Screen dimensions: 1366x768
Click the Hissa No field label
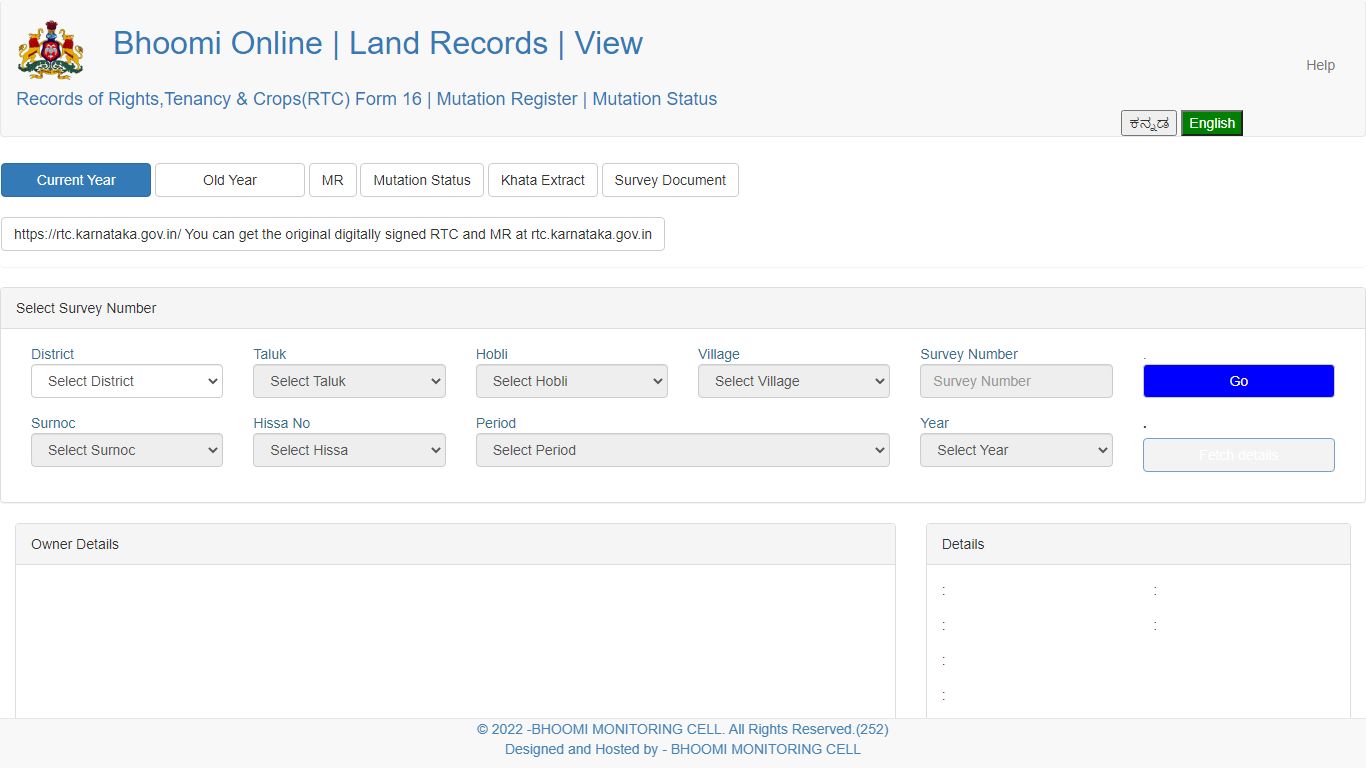tap(282, 423)
